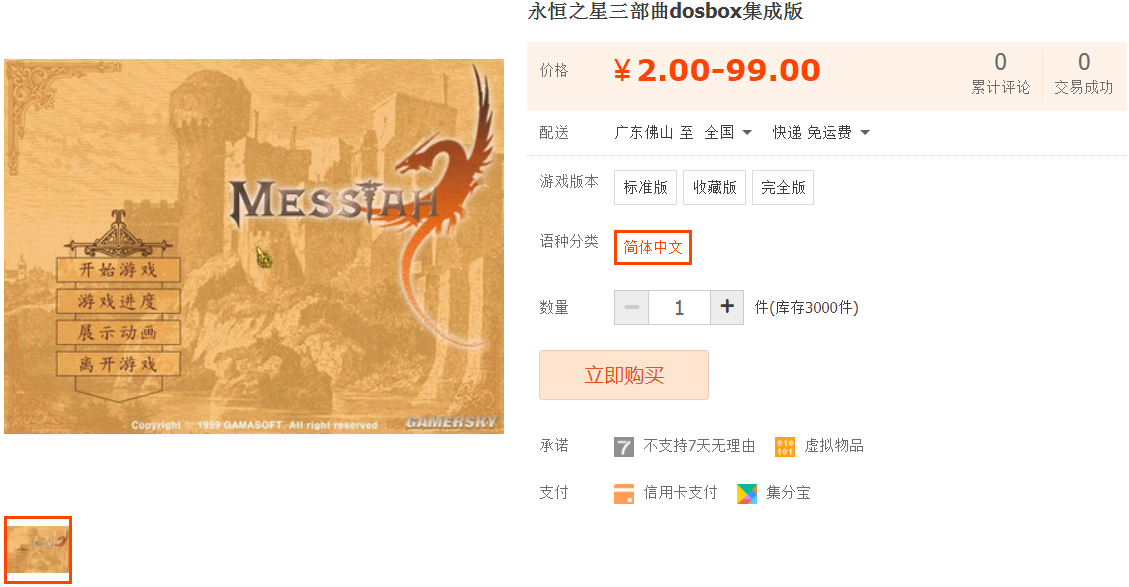The image size is (1129, 587).
Task: Open the 交易成功 transaction count
Action: tap(1084, 73)
